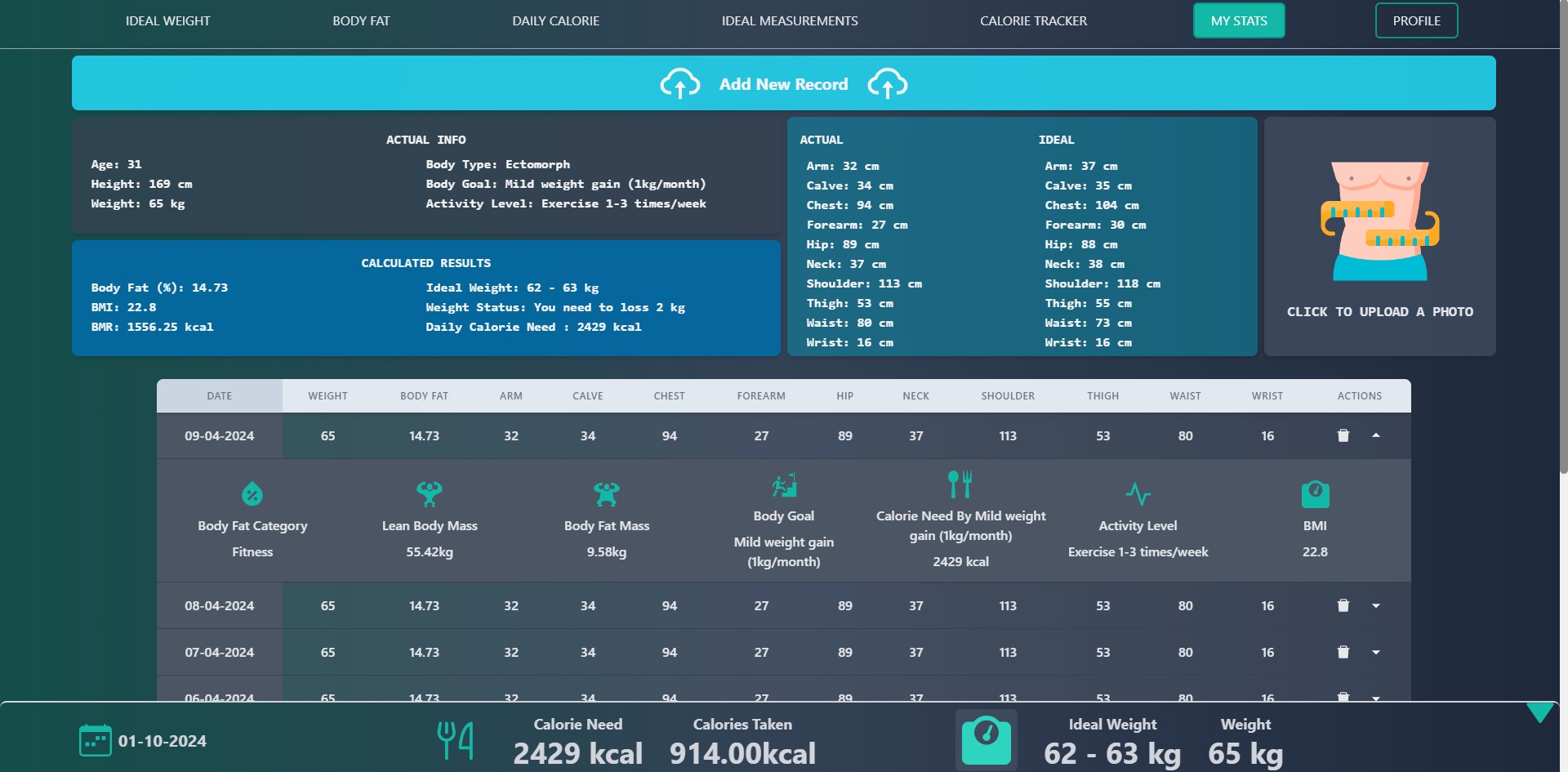This screenshot has width=1568, height=772.
Task: Collapse the bottom summary bar with teal triangle
Action: [1540, 712]
